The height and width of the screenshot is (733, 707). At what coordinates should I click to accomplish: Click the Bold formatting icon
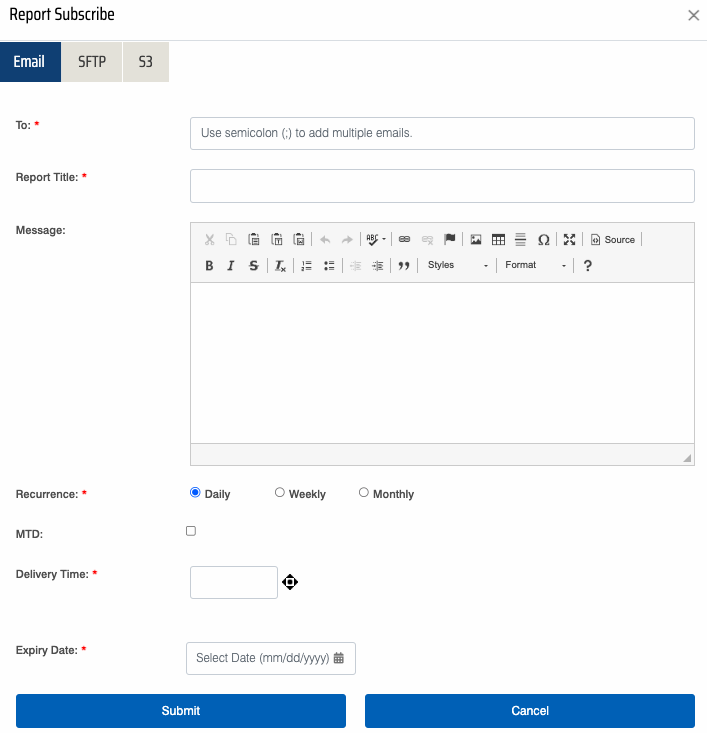(x=209, y=266)
